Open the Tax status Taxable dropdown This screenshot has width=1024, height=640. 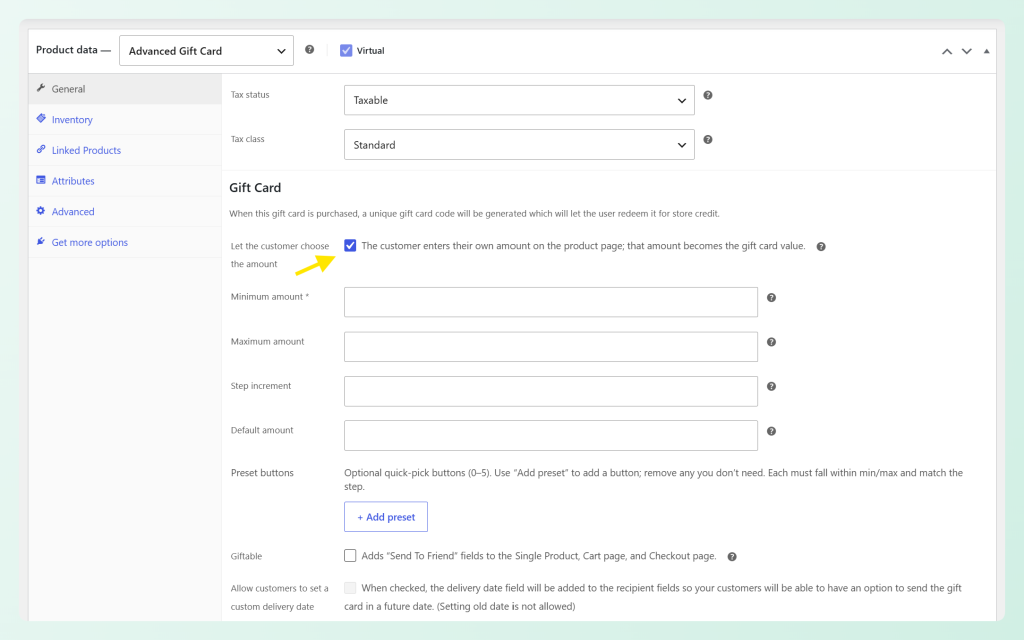click(519, 101)
